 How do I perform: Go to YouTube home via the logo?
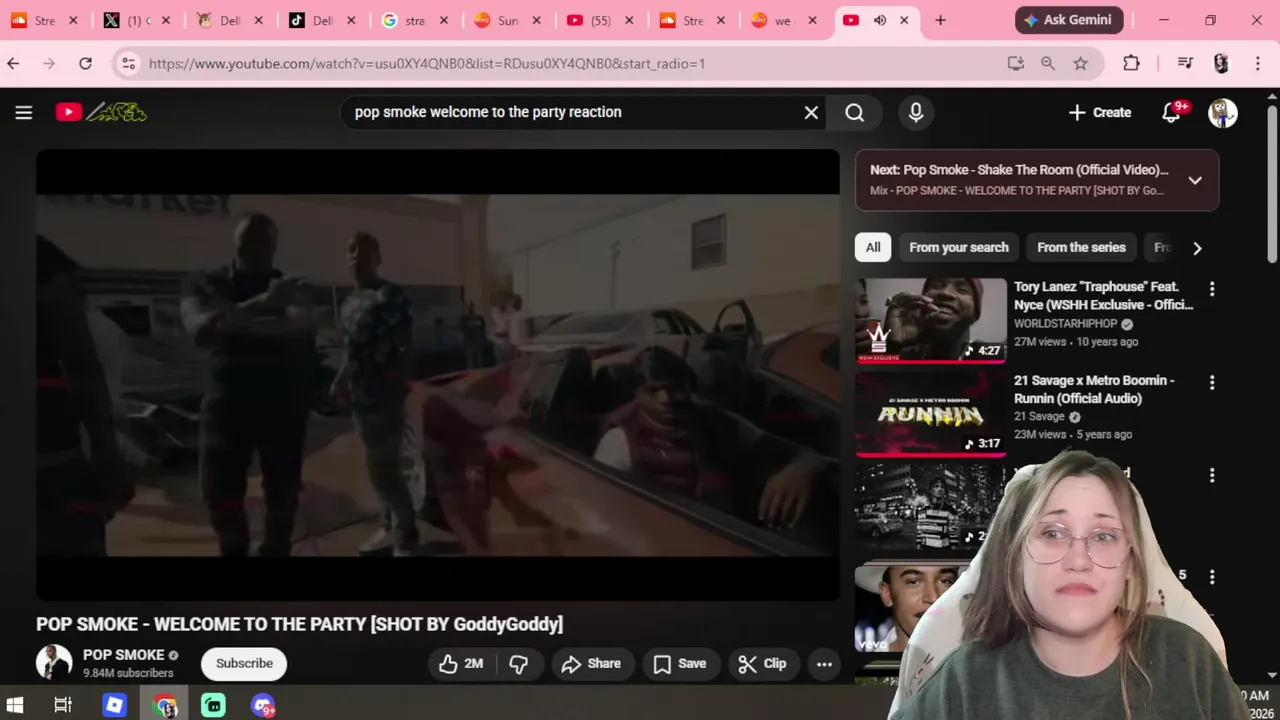point(100,112)
